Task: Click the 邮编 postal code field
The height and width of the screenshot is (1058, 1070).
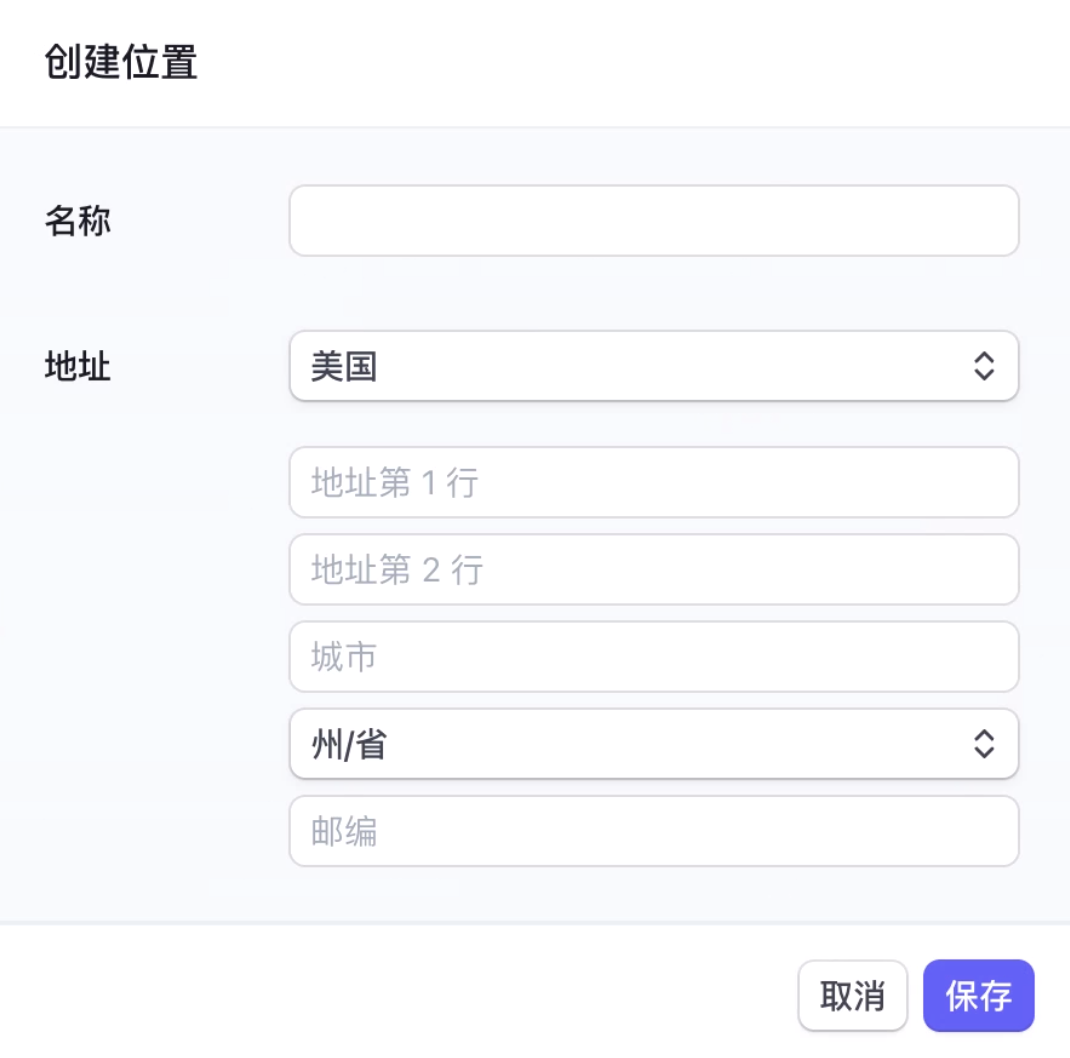Action: pos(654,831)
